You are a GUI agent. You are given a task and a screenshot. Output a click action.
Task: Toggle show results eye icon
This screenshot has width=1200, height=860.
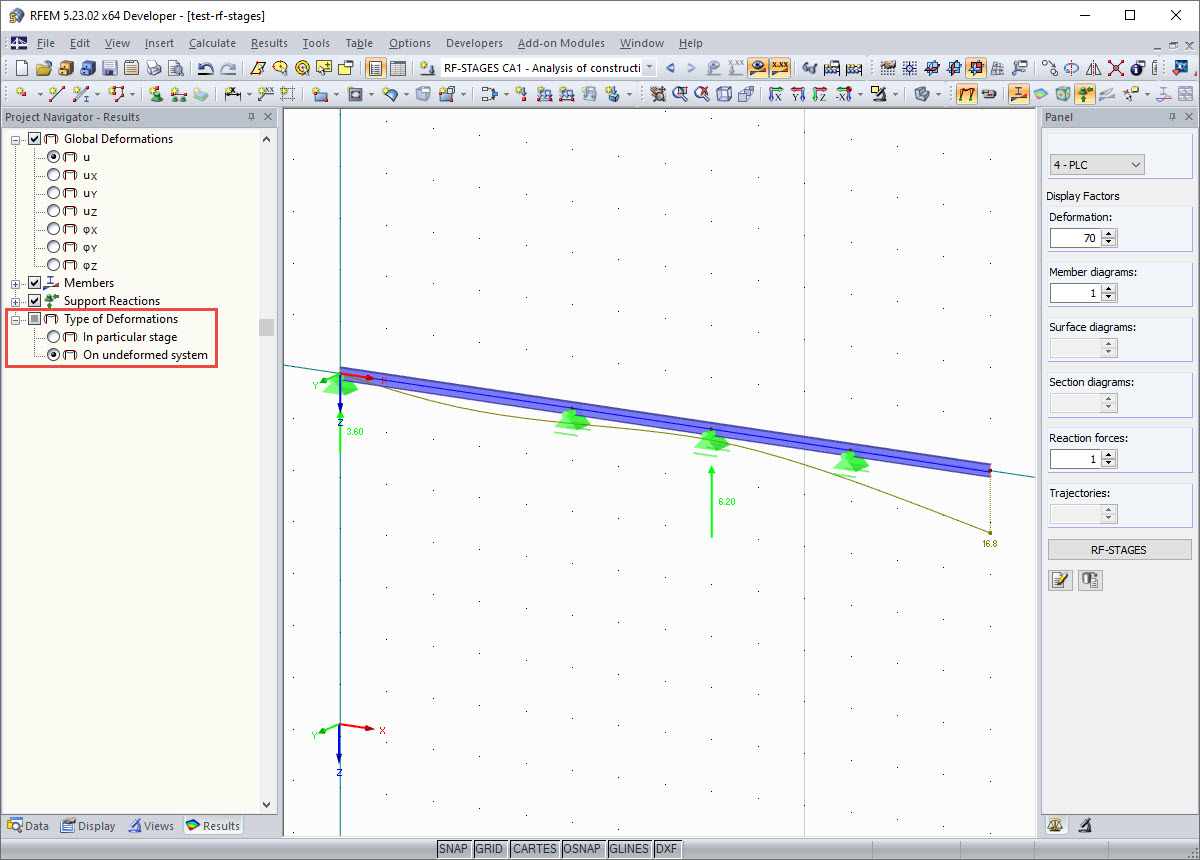click(758, 68)
